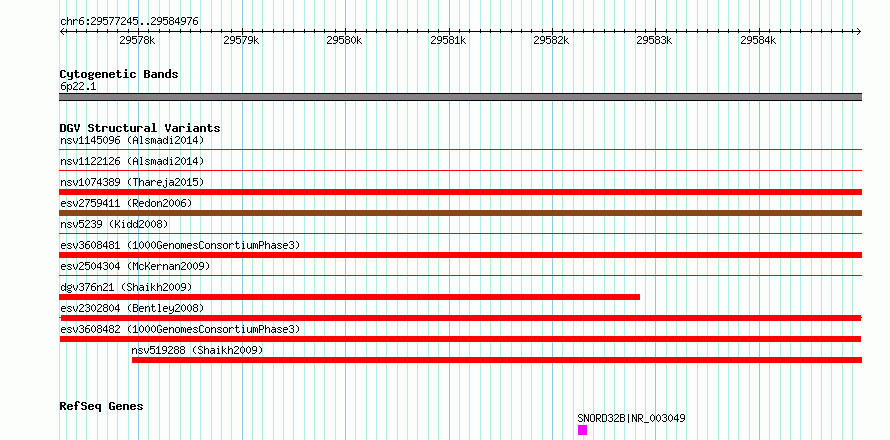
Task: Click the 29584k ruler tick label
Action: pyautogui.click(x=758, y=40)
